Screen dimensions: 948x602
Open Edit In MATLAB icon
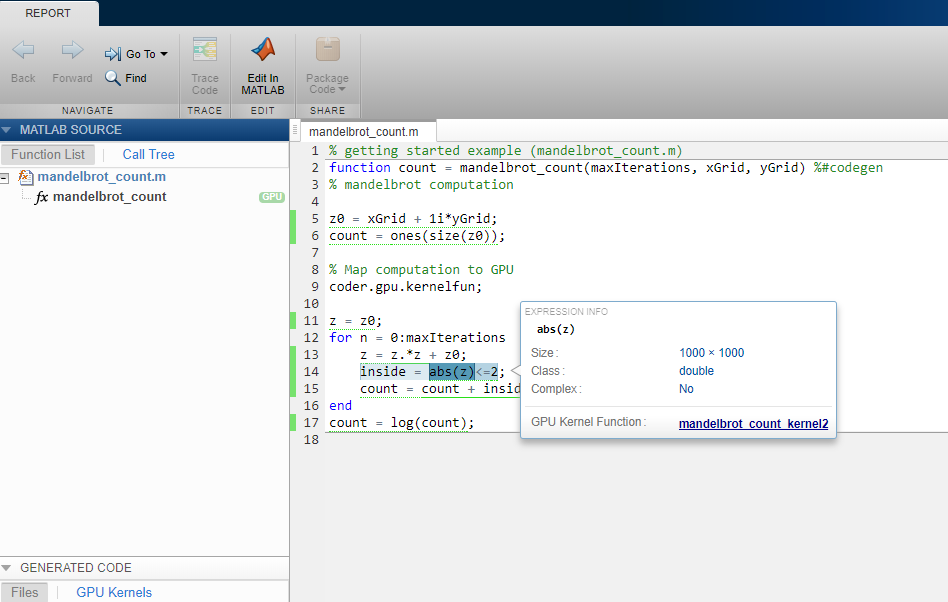pyautogui.click(x=262, y=51)
